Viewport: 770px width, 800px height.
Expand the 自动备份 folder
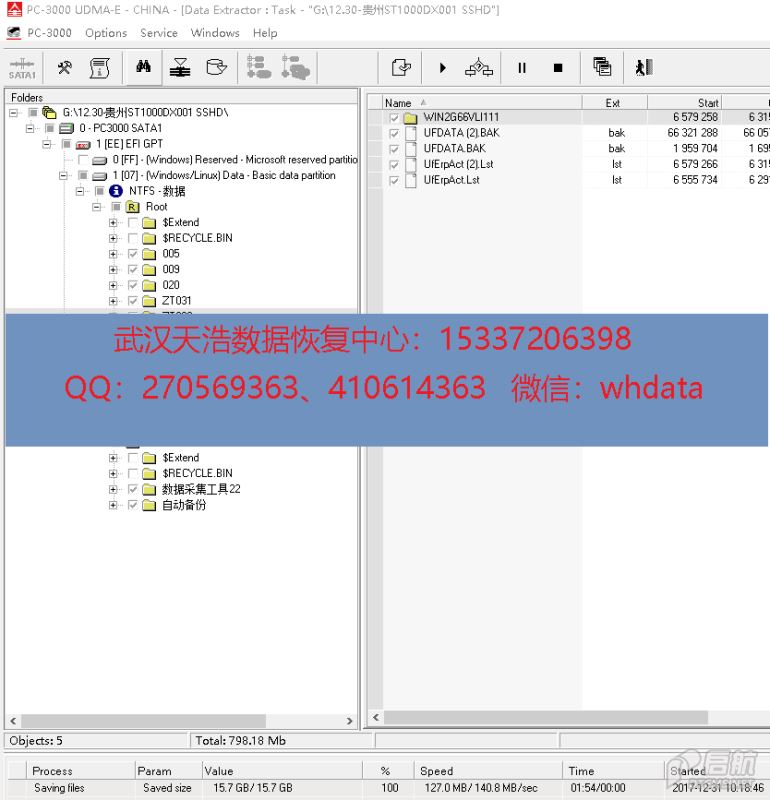coord(114,506)
